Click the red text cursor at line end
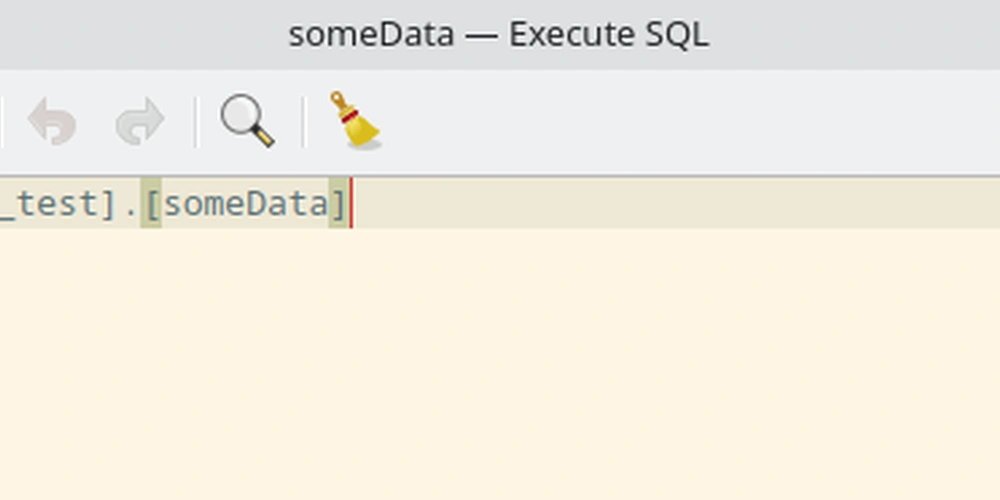1000x500 pixels. pos(351,203)
